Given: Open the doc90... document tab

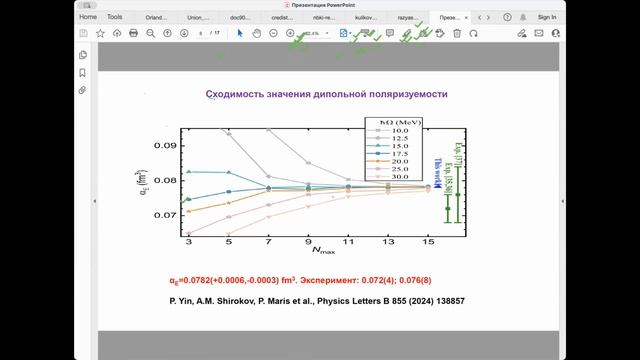Looking at the screenshot, I should 240,18.
